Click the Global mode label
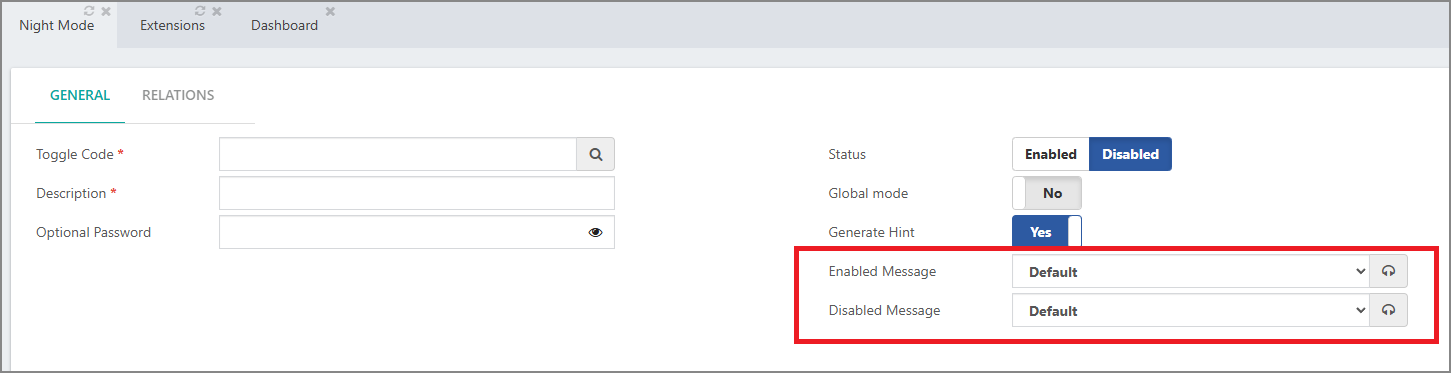Screen dimensions: 1451x373 [x=869, y=193]
